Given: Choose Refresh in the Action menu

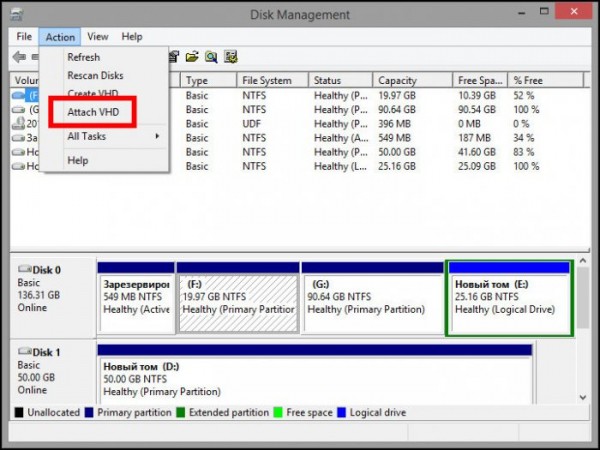Looking at the screenshot, I should [x=83, y=57].
